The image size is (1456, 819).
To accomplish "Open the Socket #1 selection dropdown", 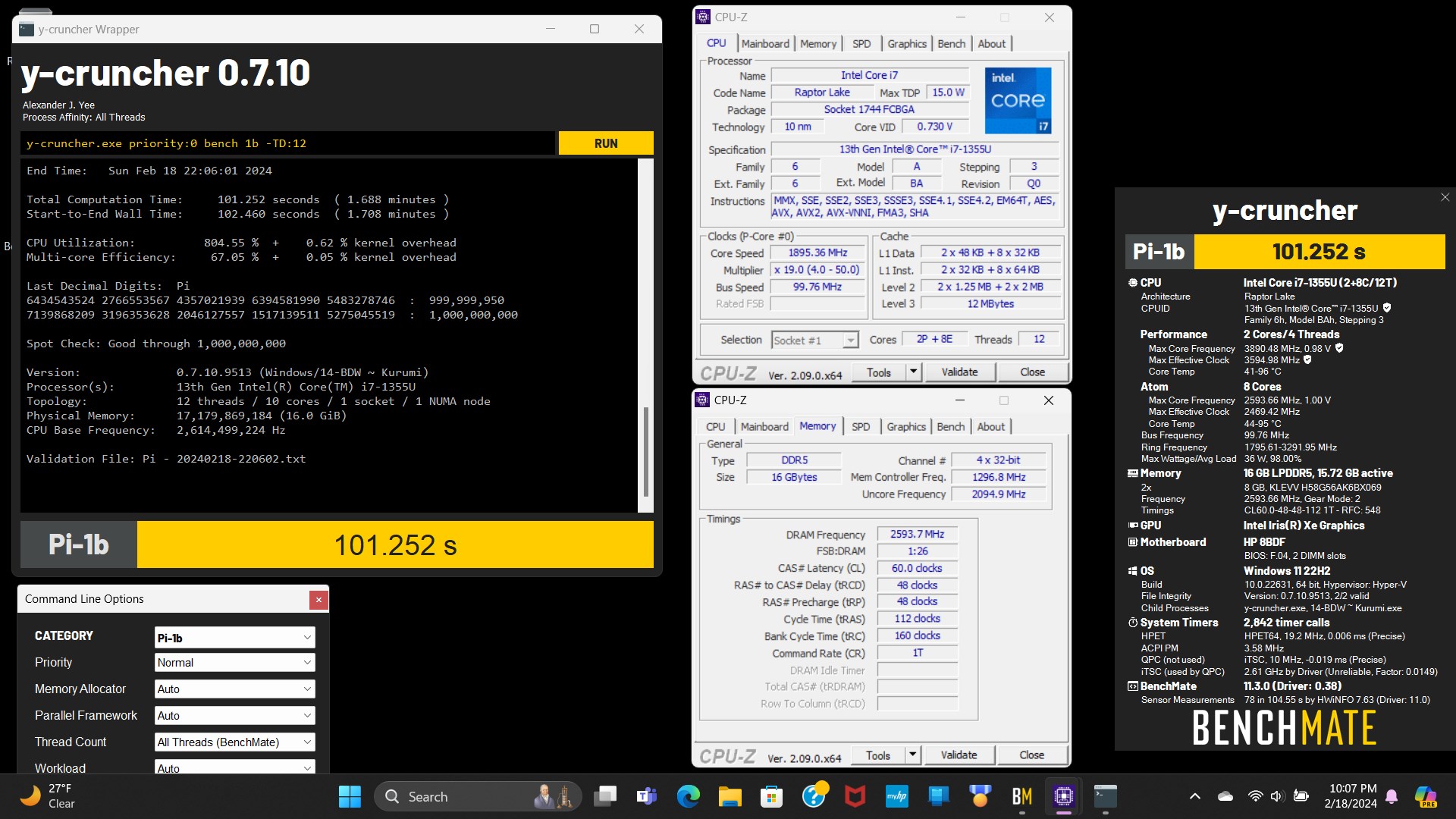I will click(814, 340).
